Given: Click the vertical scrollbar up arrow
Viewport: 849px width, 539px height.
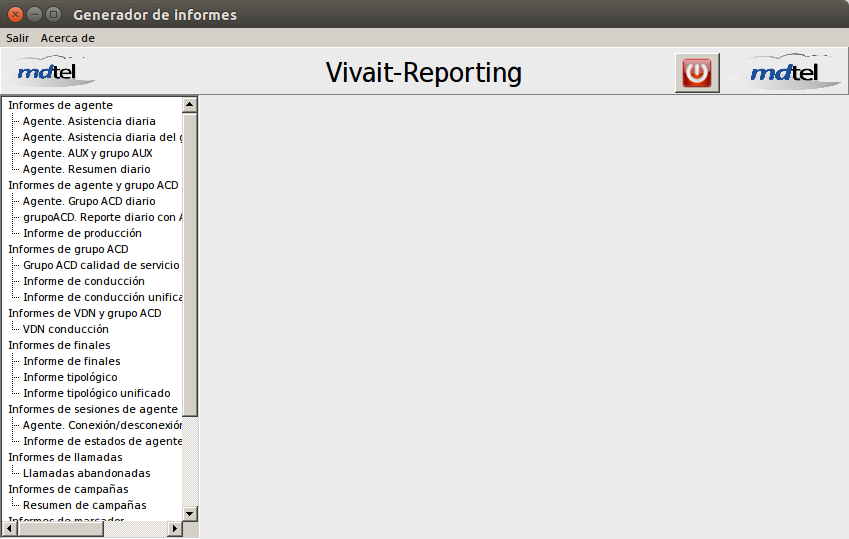Looking at the screenshot, I should pos(190,105).
